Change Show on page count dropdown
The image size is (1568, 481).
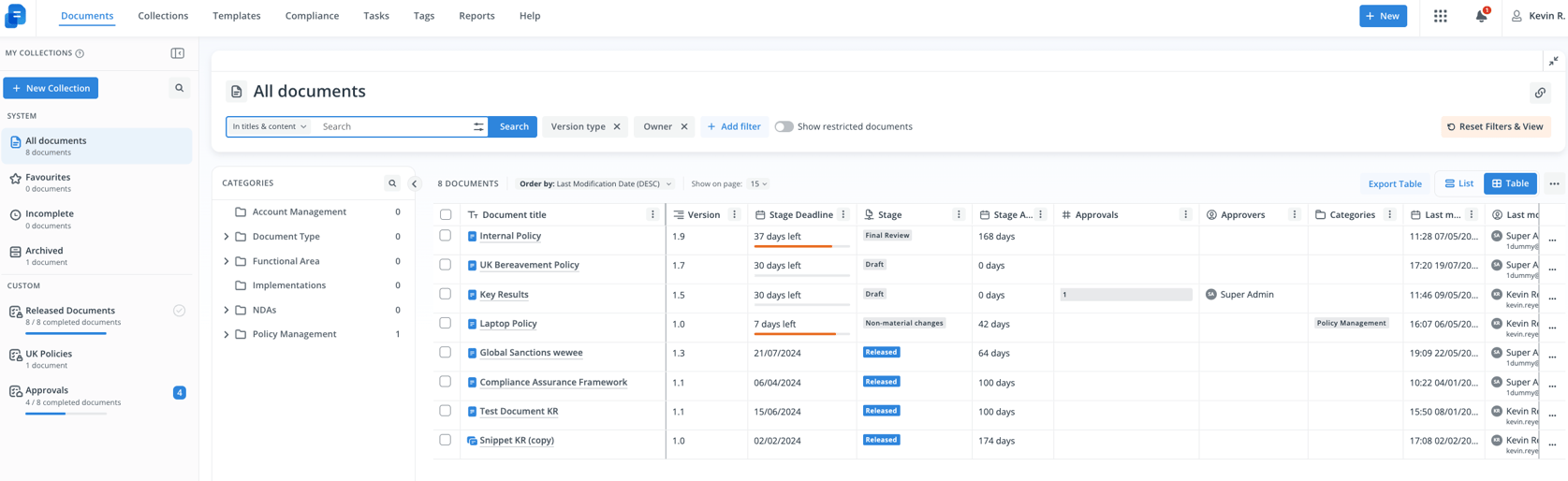point(758,183)
